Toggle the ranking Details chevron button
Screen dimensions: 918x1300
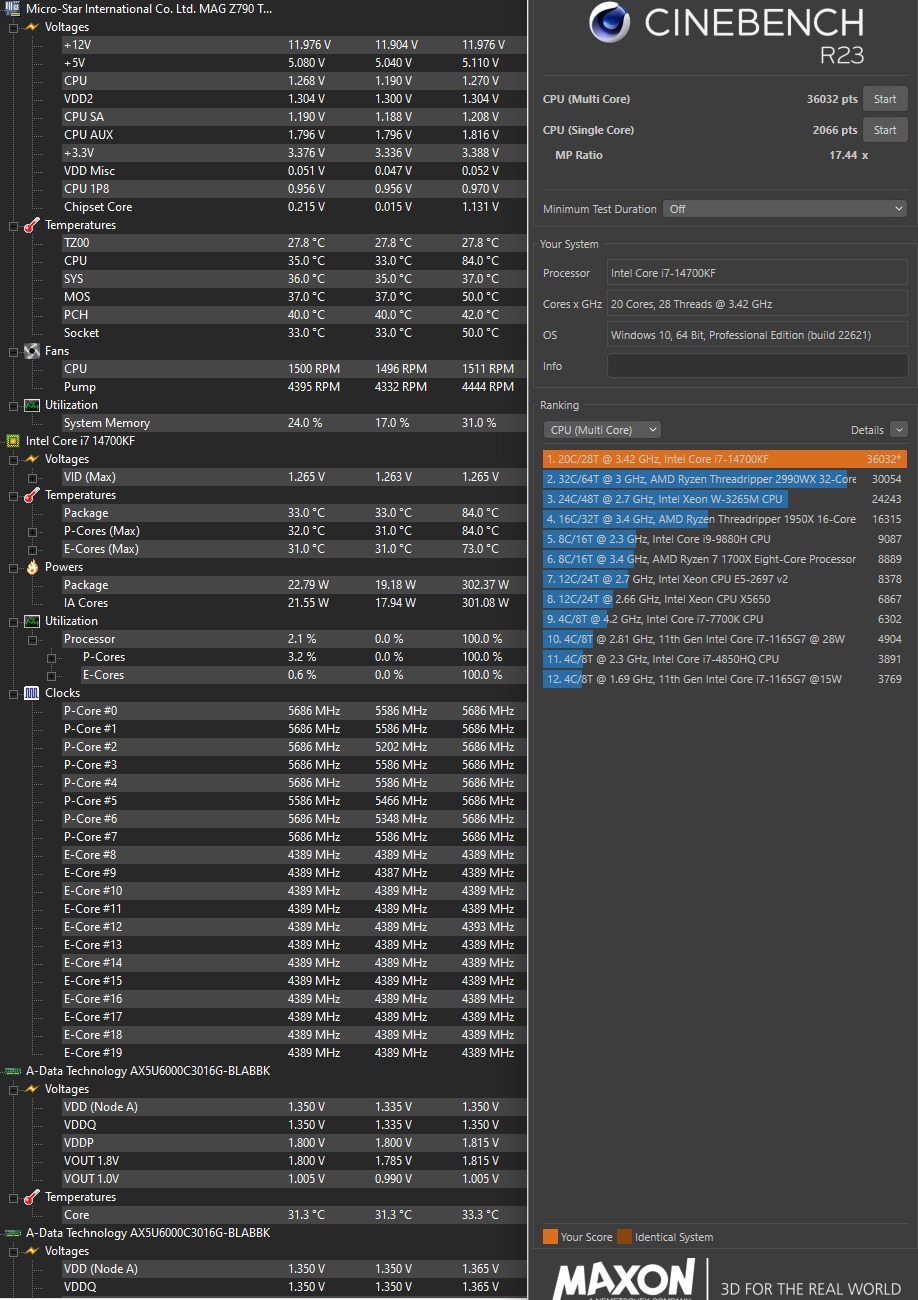(898, 430)
